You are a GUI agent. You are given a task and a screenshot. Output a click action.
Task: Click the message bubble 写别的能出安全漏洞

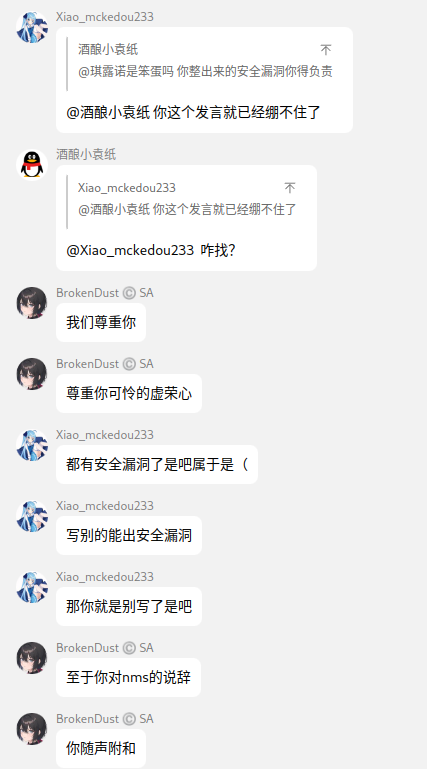point(129,536)
